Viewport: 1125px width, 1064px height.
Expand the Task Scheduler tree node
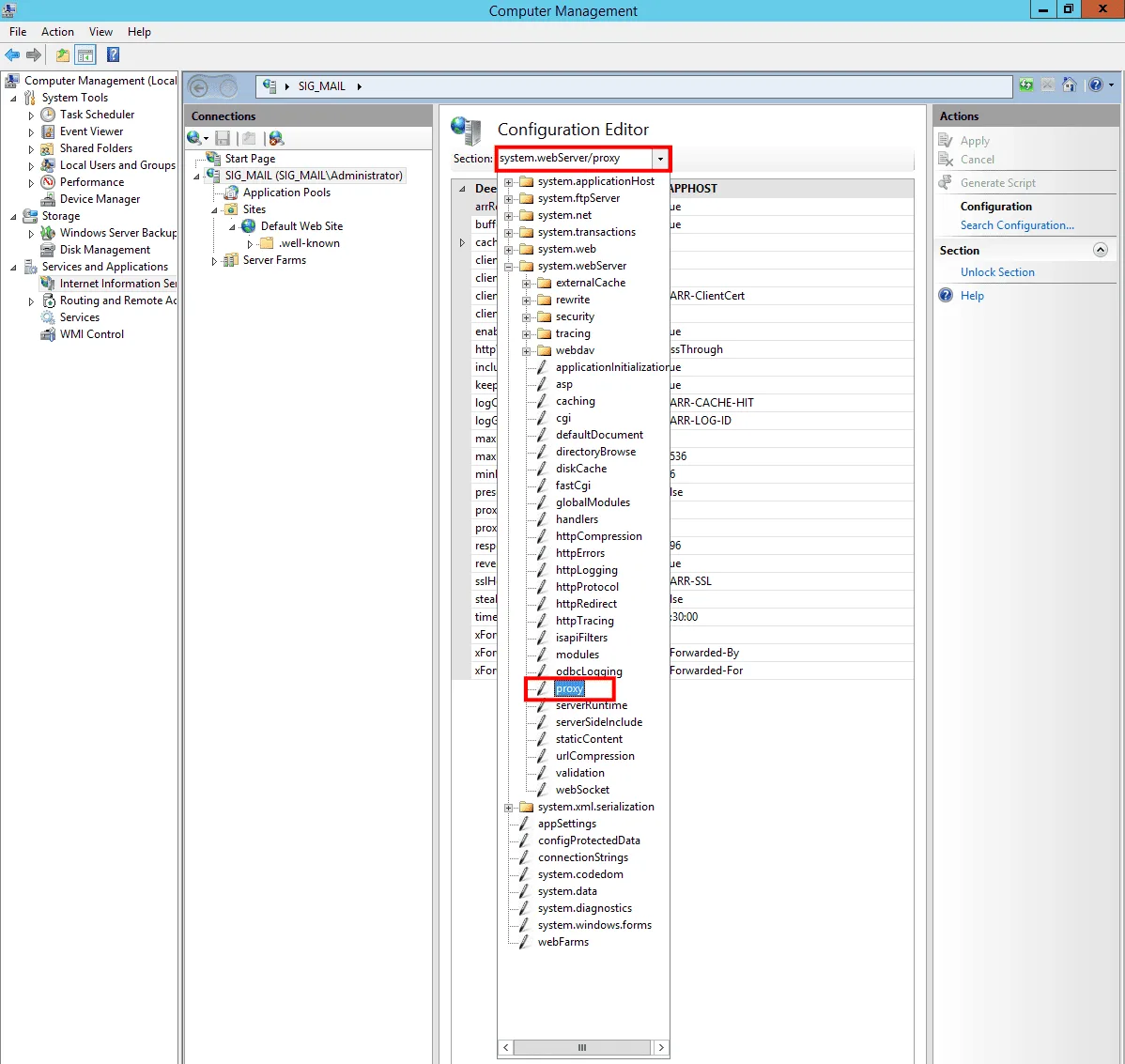pyautogui.click(x=31, y=115)
